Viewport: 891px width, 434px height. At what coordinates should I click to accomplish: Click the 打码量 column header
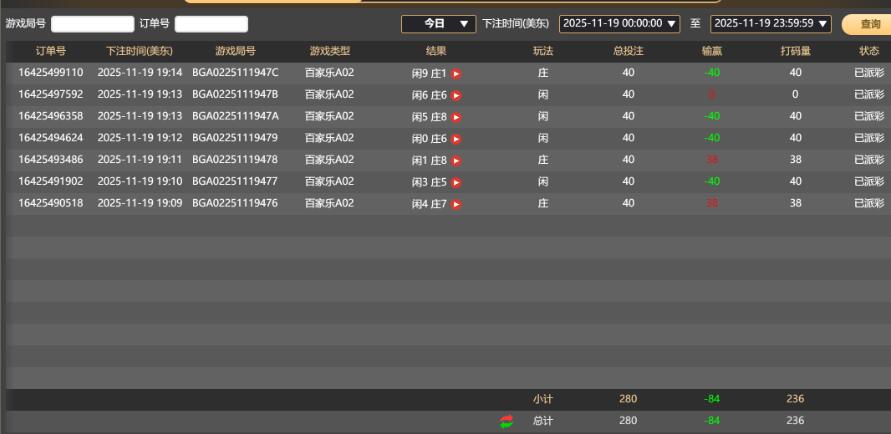(795, 51)
